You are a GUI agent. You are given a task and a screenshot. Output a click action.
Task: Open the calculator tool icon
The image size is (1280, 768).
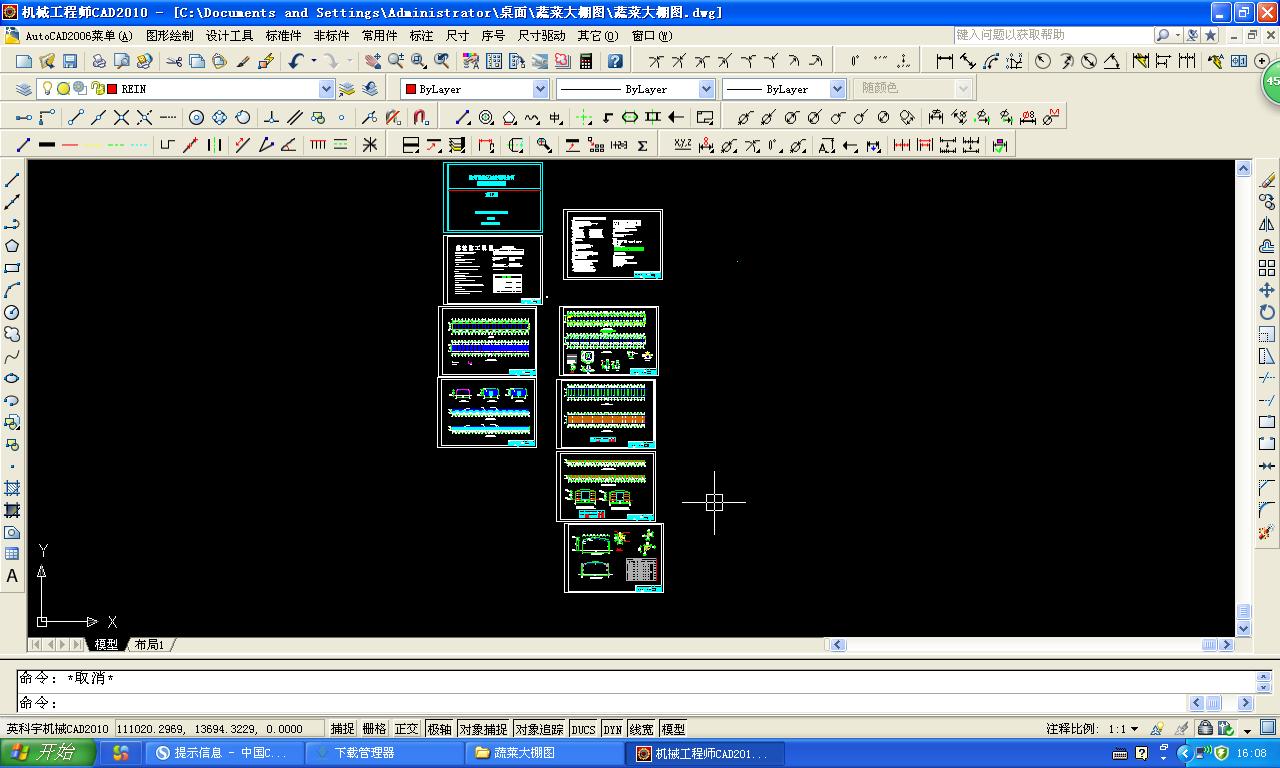(586, 61)
